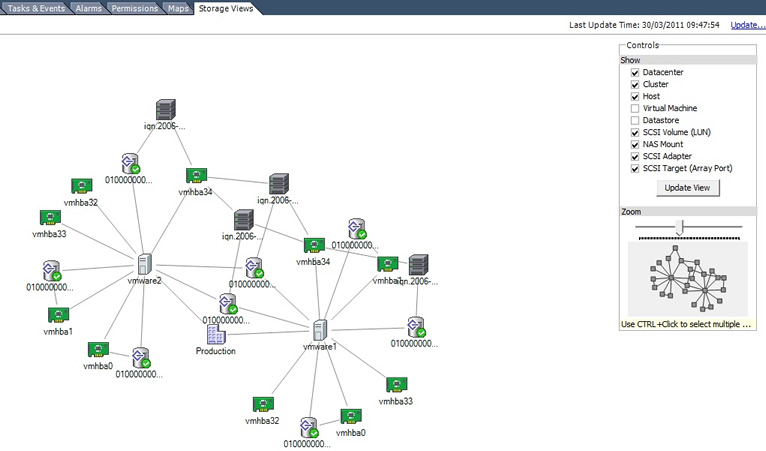Select the vmware2 host icon
The image size is (766, 451).
click(x=144, y=264)
